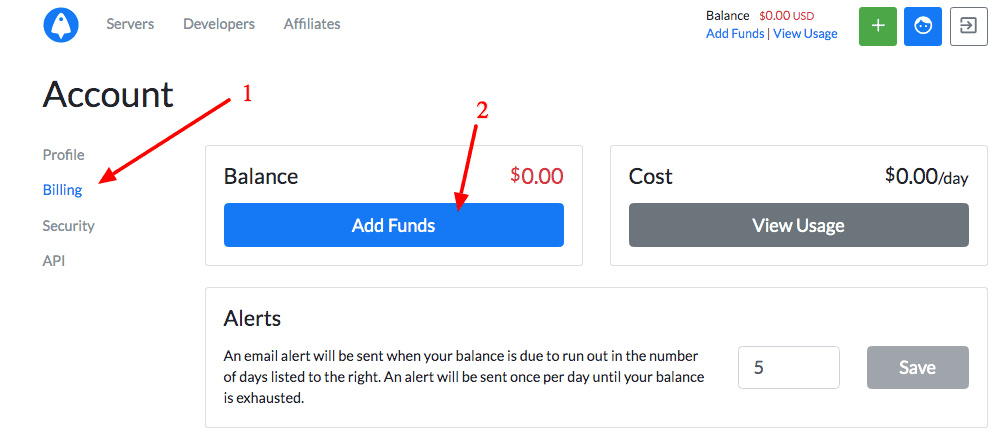This screenshot has height=442, width=1008.
Task: Click the blue rocket logo icon
Action: pyautogui.click(x=61, y=26)
